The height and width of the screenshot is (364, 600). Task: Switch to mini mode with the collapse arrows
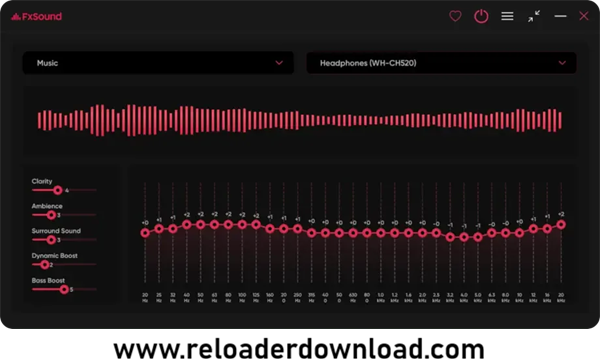[x=534, y=16]
